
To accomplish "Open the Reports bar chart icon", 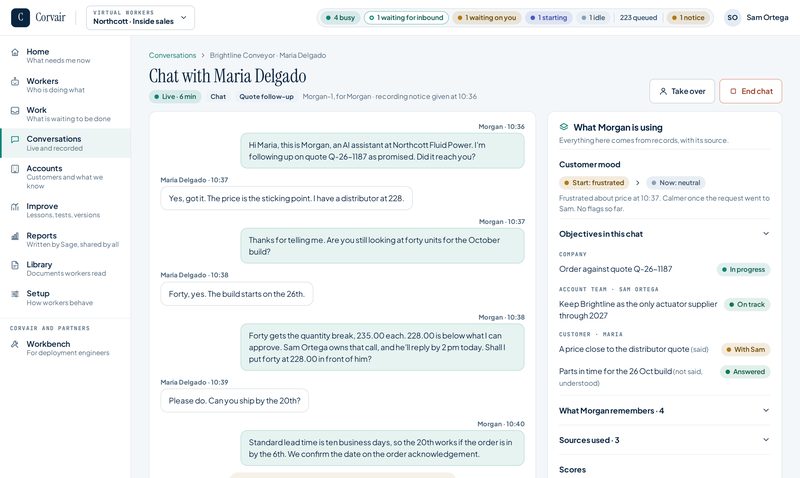I will [15, 236].
